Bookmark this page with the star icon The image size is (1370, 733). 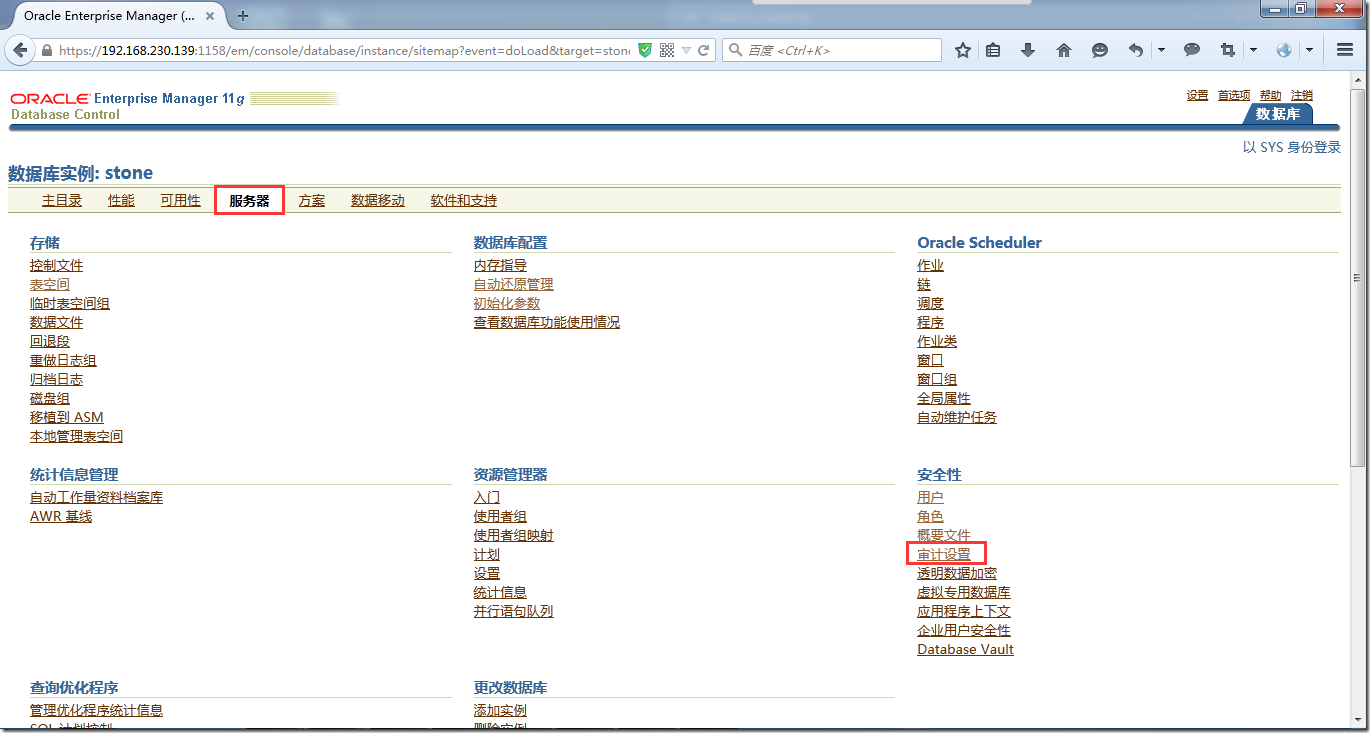tap(963, 50)
